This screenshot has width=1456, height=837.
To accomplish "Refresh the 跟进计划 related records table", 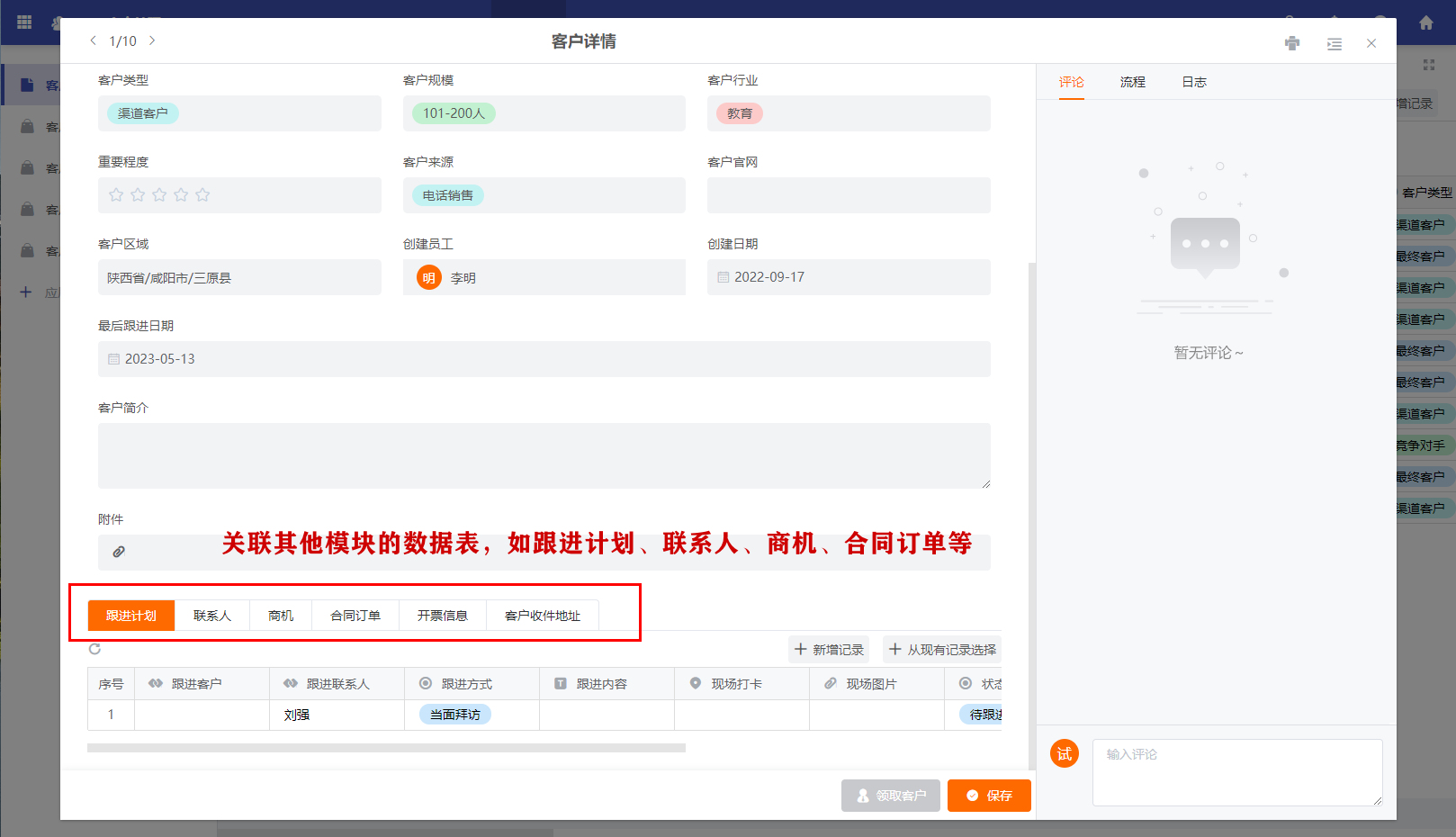I will 94,648.
